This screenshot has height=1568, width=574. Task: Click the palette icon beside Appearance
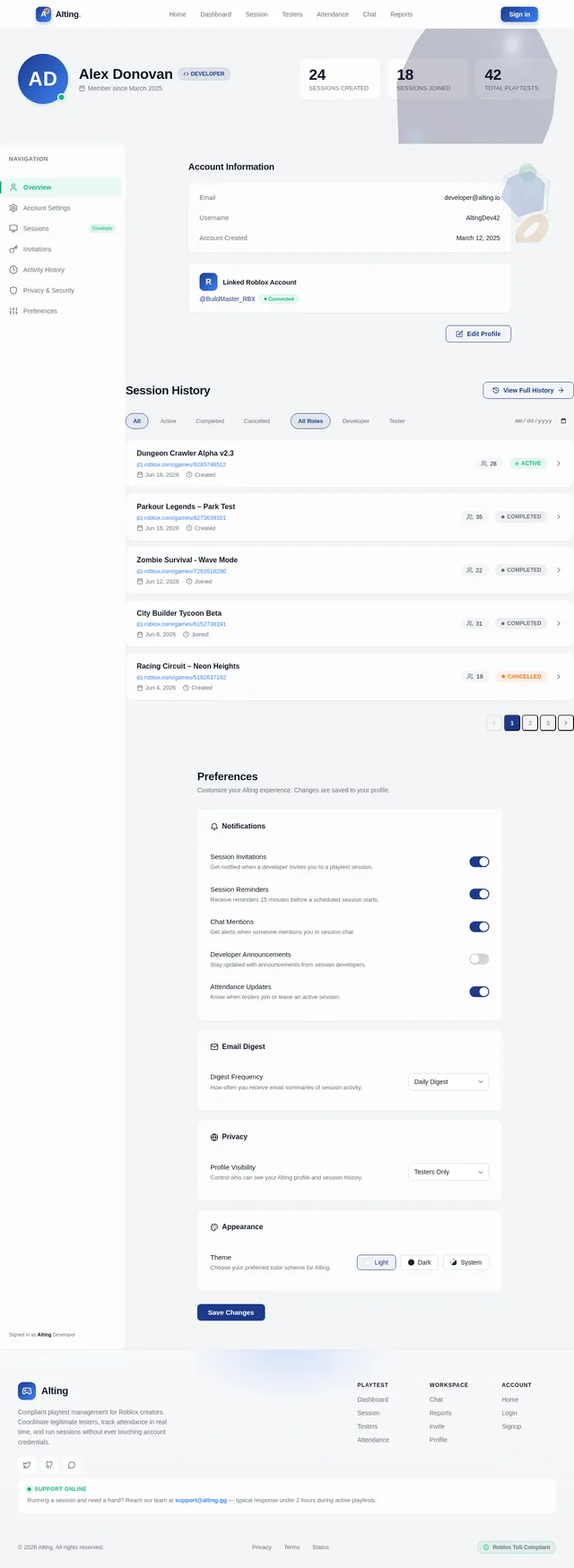click(x=214, y=1227)
